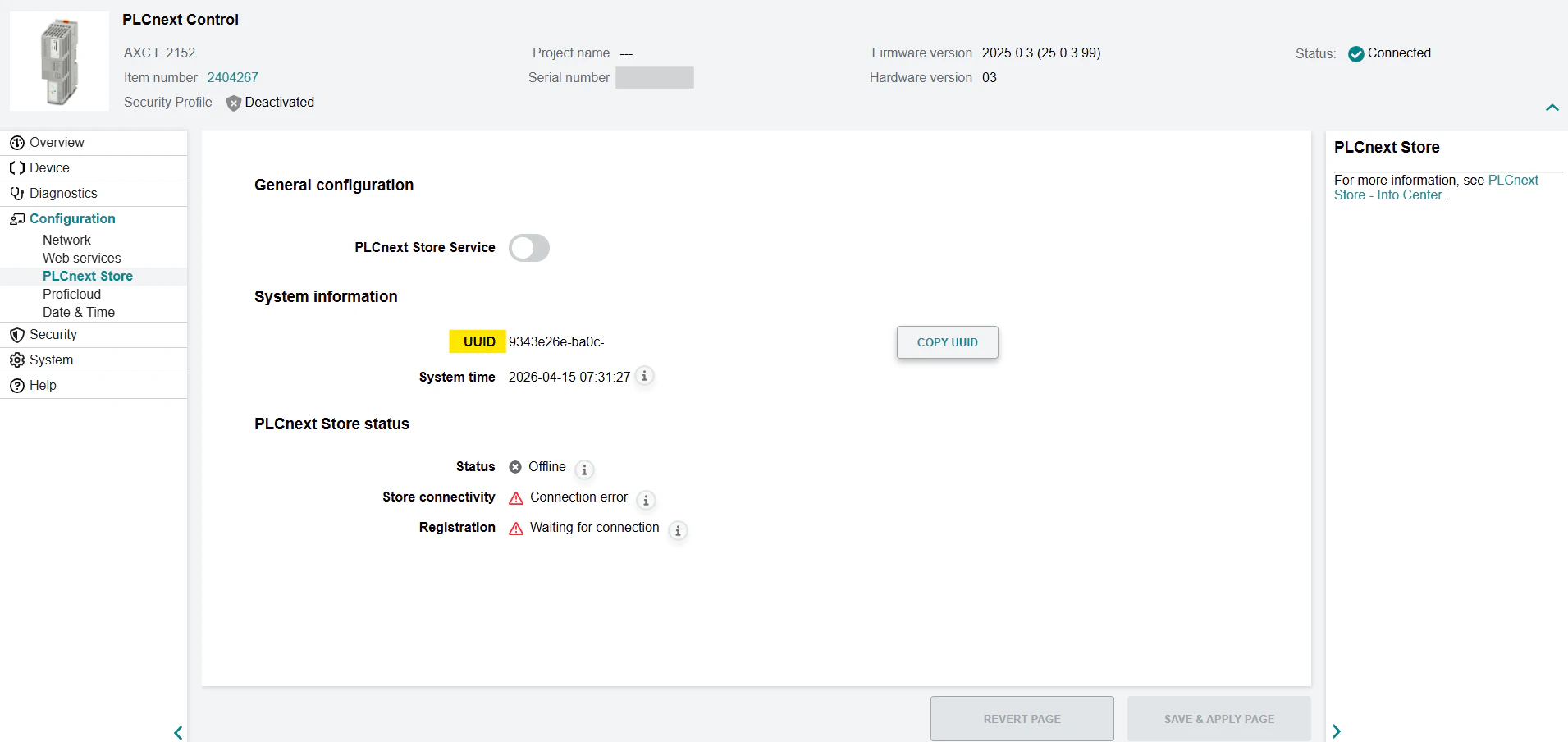1568x742 pixels.
Task: Open the Diagnostics menu item
Action: point(94,194)
